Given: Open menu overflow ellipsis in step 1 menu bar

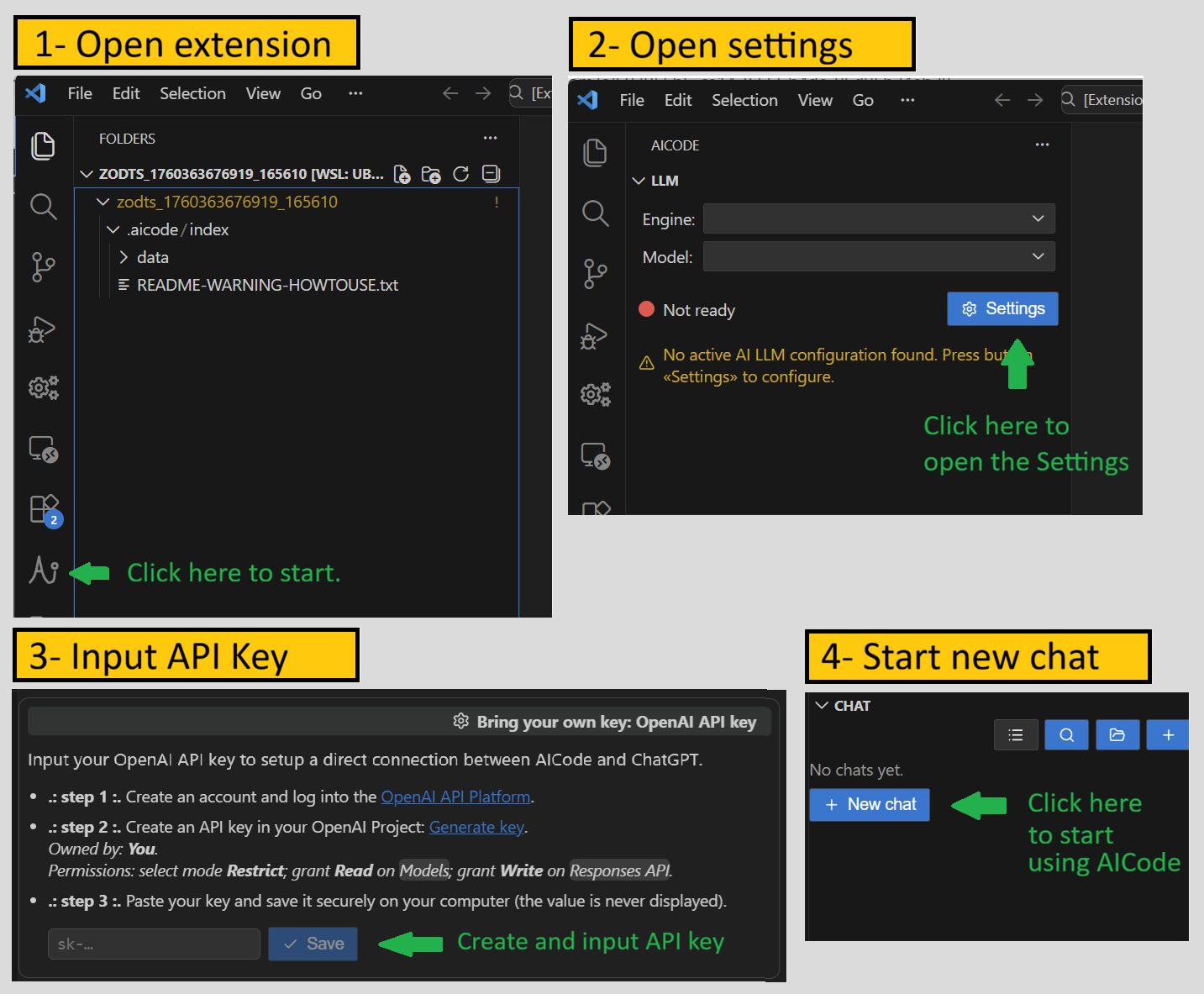Looking at the screenshot, I should [x=355, y=93].
